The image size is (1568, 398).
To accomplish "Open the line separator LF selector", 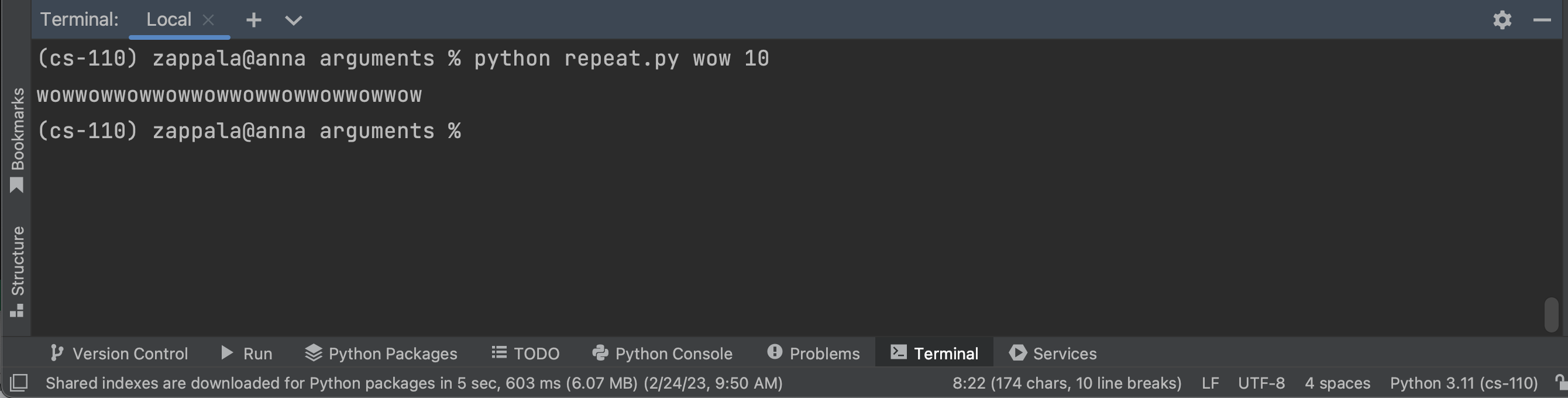I will tap(1209, 383).
